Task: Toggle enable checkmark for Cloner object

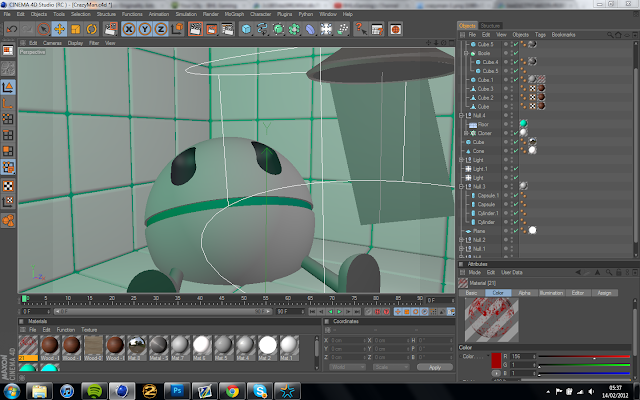Action: click(x=516, y=133)
